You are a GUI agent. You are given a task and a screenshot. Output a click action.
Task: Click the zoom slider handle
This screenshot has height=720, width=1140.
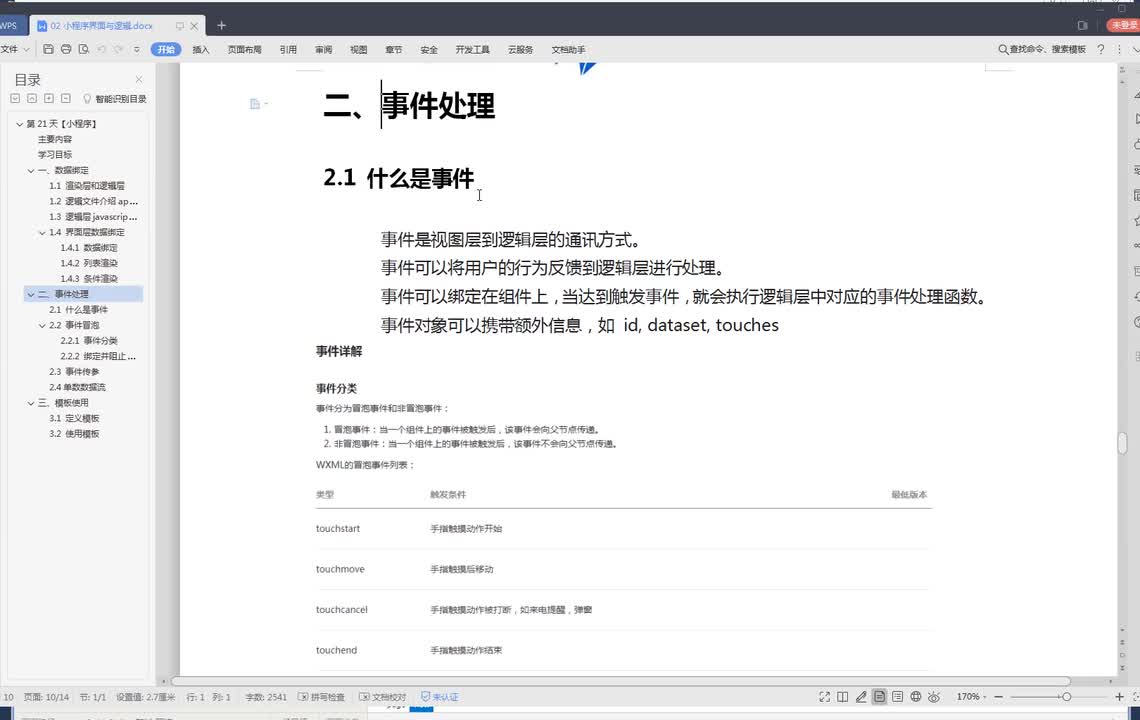pos(1066,697)
